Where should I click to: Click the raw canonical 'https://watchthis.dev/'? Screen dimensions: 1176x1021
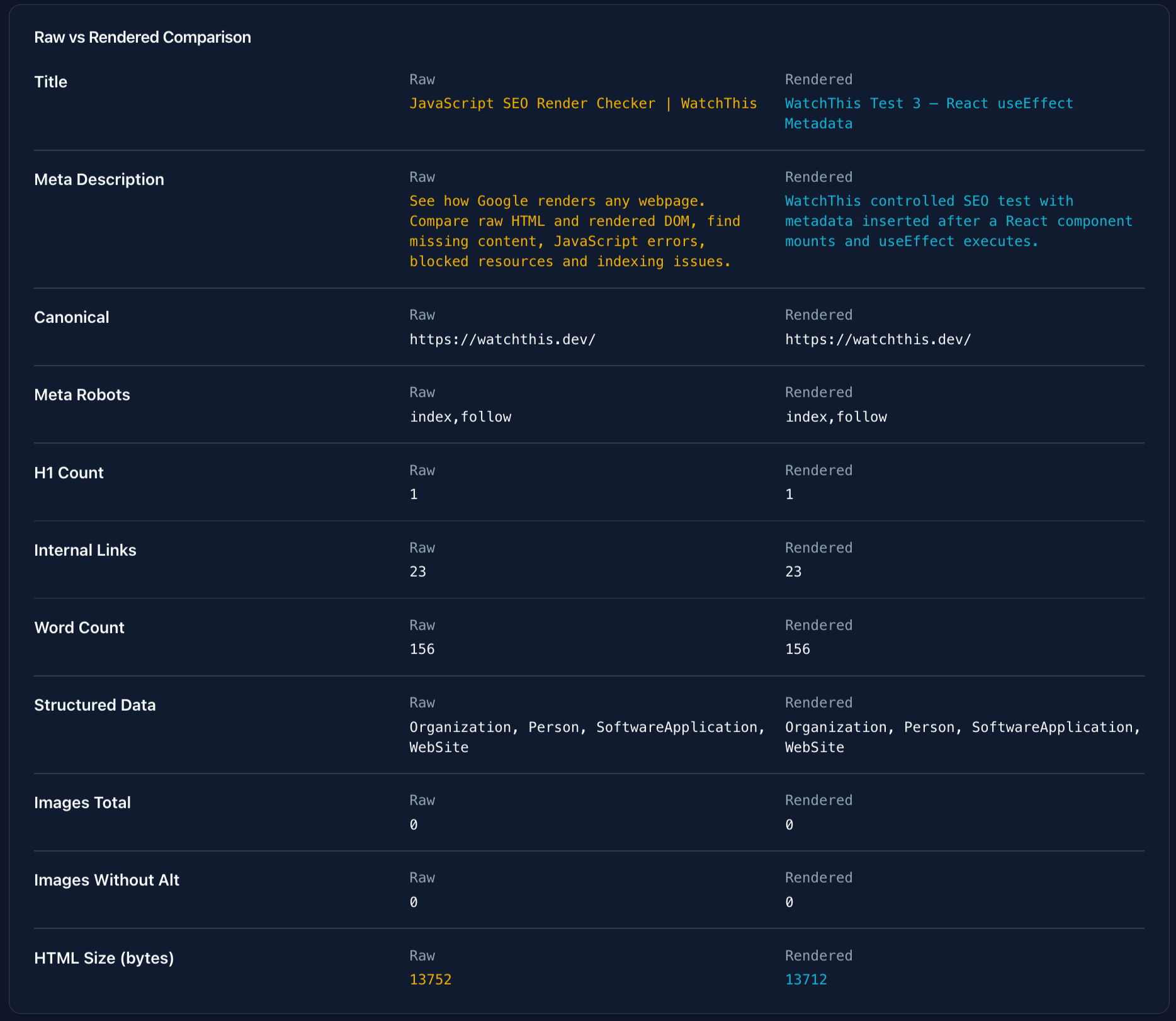[502, 339]
